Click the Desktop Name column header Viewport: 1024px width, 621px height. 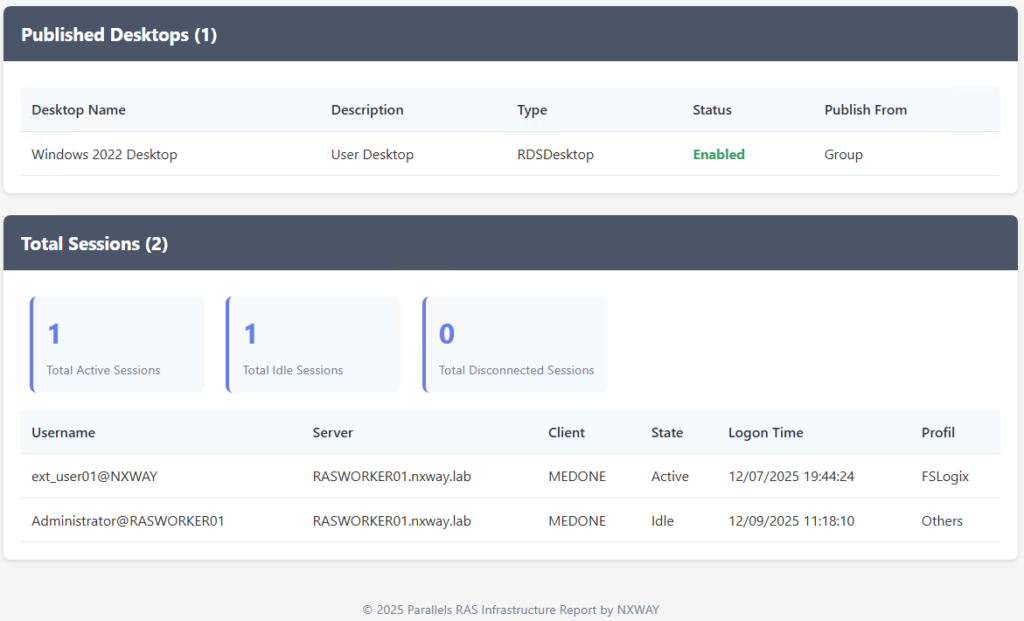pyautogui.click(x=79, y=110)
